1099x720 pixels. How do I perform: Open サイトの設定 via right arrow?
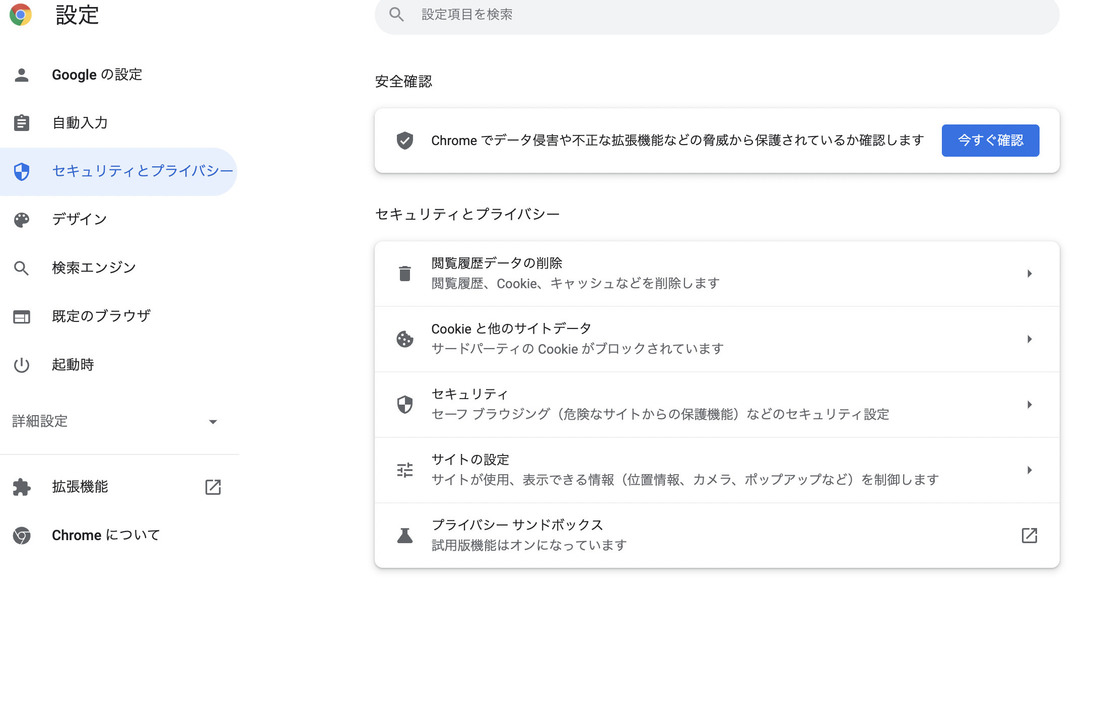[x=1029, y=470]
